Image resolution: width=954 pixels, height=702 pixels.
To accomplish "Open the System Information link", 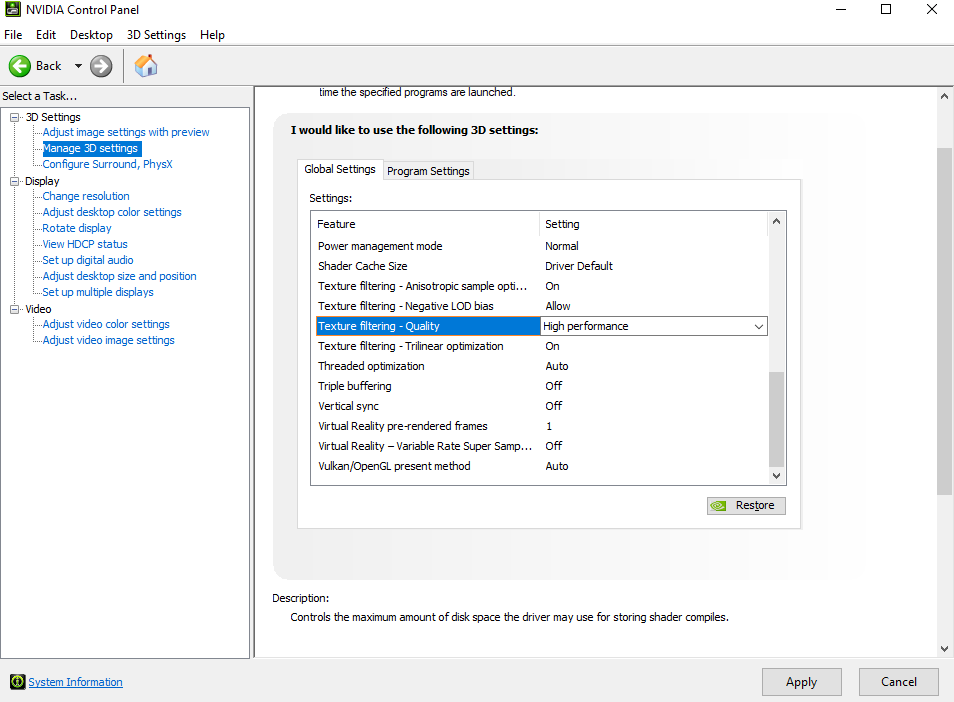I will coord(75,682).
